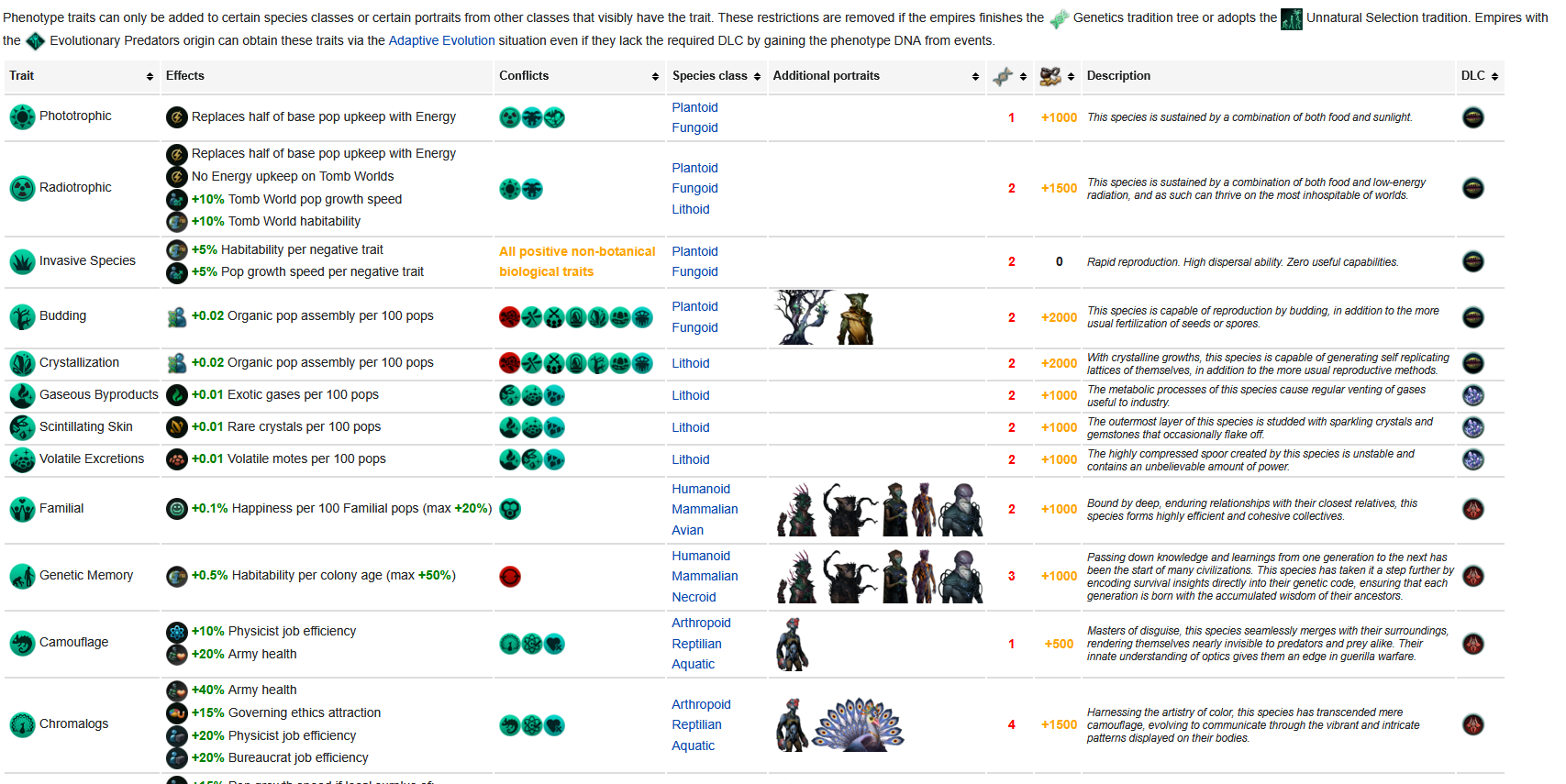This screenshot has height=784, width=1566.
Task: Click the portrait in Camouflage row
Action: 792,644
